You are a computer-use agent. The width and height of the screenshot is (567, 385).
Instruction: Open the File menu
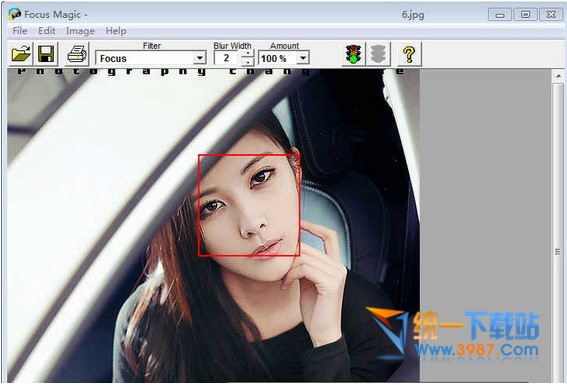pos(20,31)
